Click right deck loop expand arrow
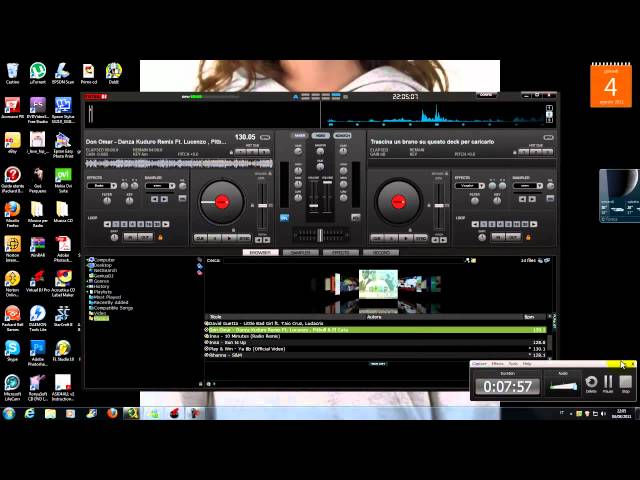This screenshot has height=480, width=640. 534,224
